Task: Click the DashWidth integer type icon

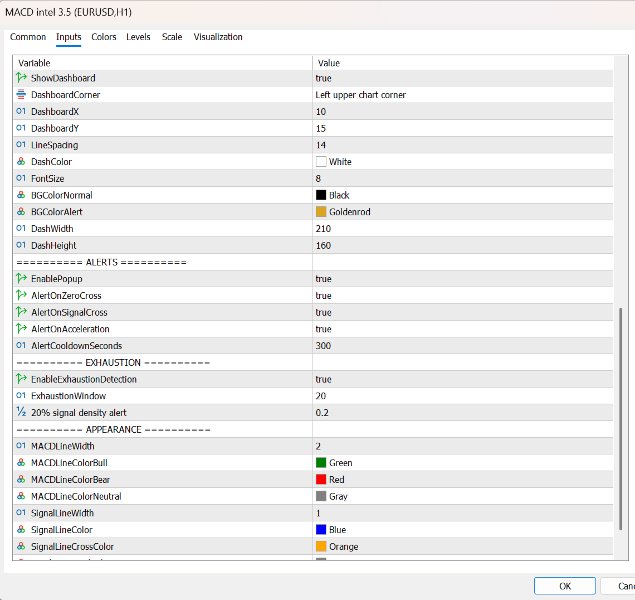Action: [x=21, y=228]
